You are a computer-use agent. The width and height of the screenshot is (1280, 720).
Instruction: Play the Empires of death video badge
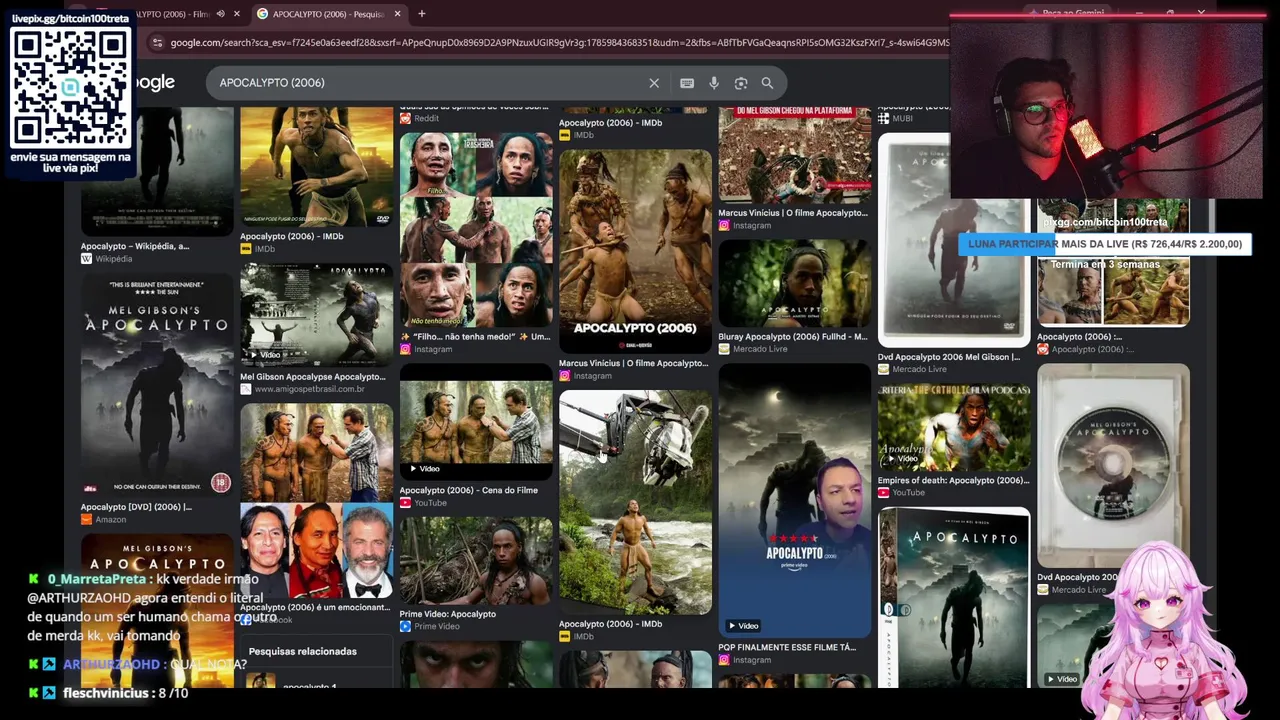[902, 459]
